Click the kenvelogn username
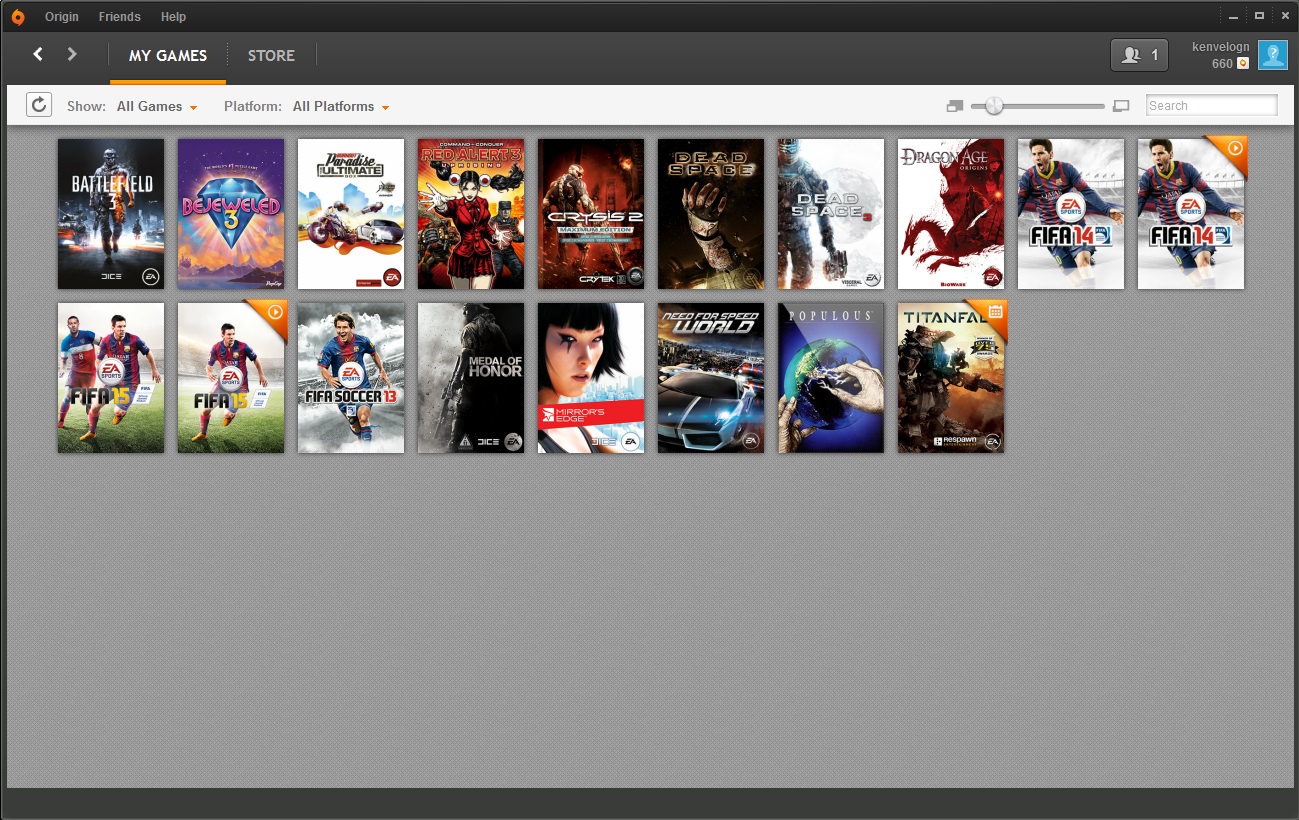1299x820 pixels. click(1220, 47)
